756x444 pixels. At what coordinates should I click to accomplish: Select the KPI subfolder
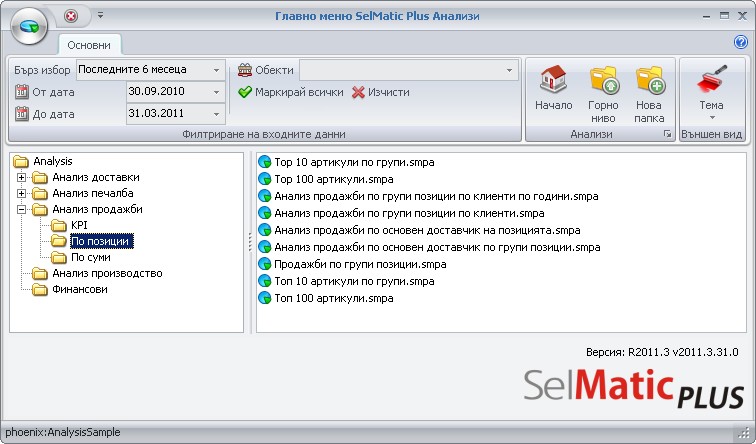coord(79,225)
